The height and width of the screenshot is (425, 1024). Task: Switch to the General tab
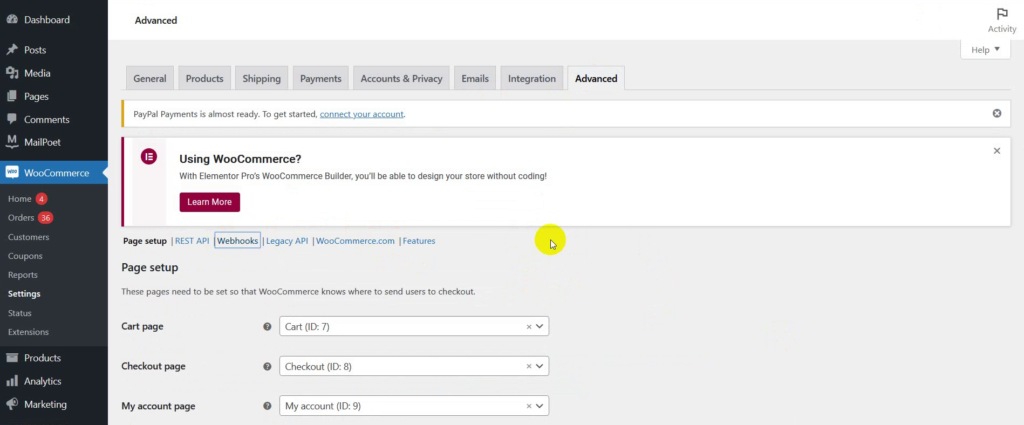tap(150, 78)
